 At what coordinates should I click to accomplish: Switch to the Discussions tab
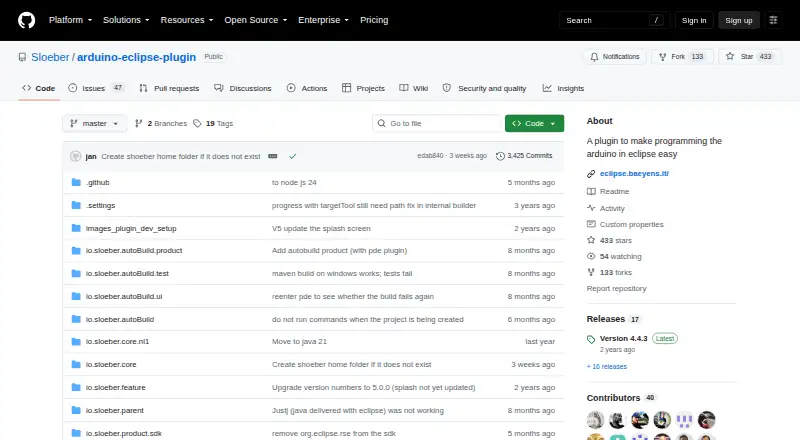(x=243, y=88)
